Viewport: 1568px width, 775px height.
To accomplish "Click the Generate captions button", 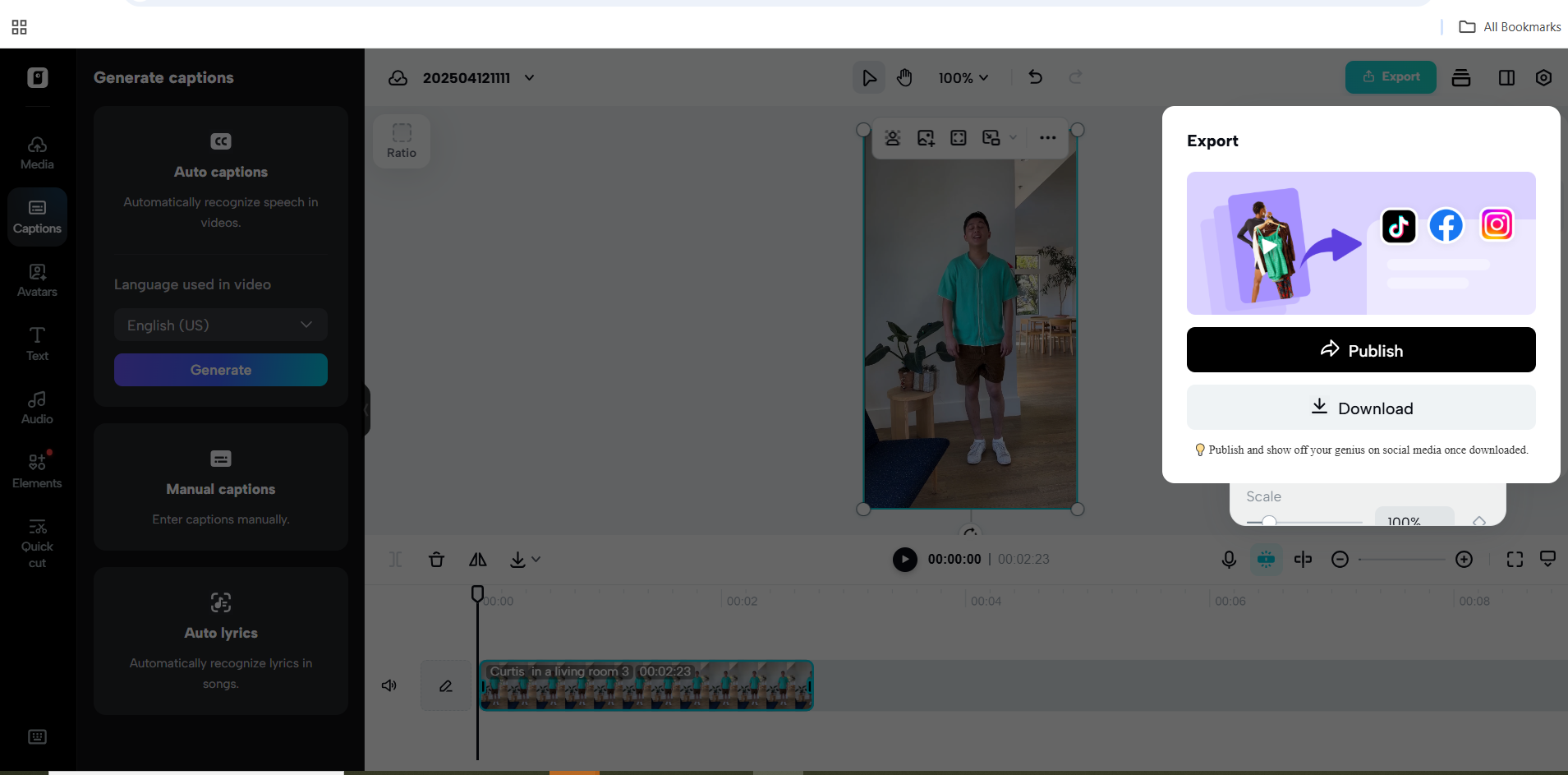I will [221, 370].
